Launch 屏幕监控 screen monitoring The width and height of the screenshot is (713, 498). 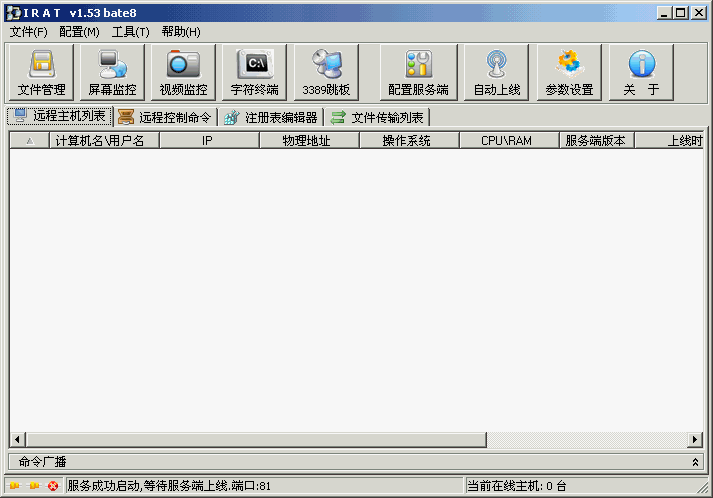pos(112,73)
